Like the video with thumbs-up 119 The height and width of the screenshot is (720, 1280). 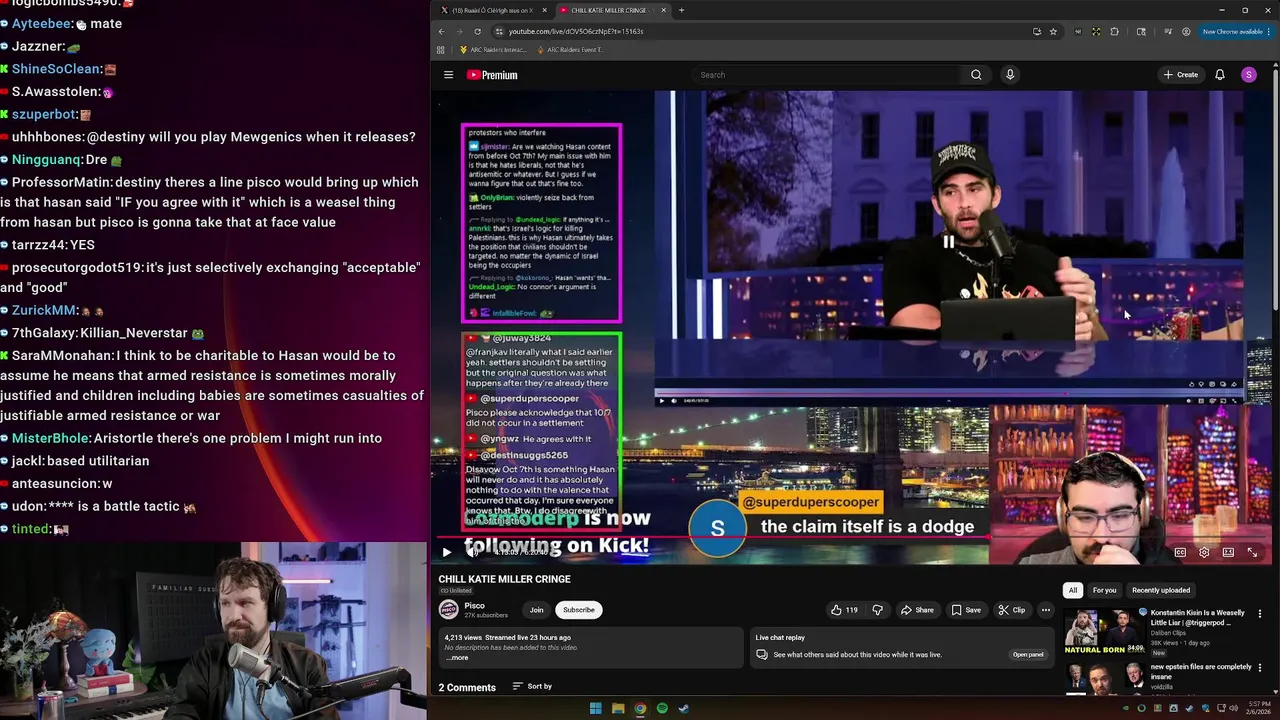pos(845,610)
